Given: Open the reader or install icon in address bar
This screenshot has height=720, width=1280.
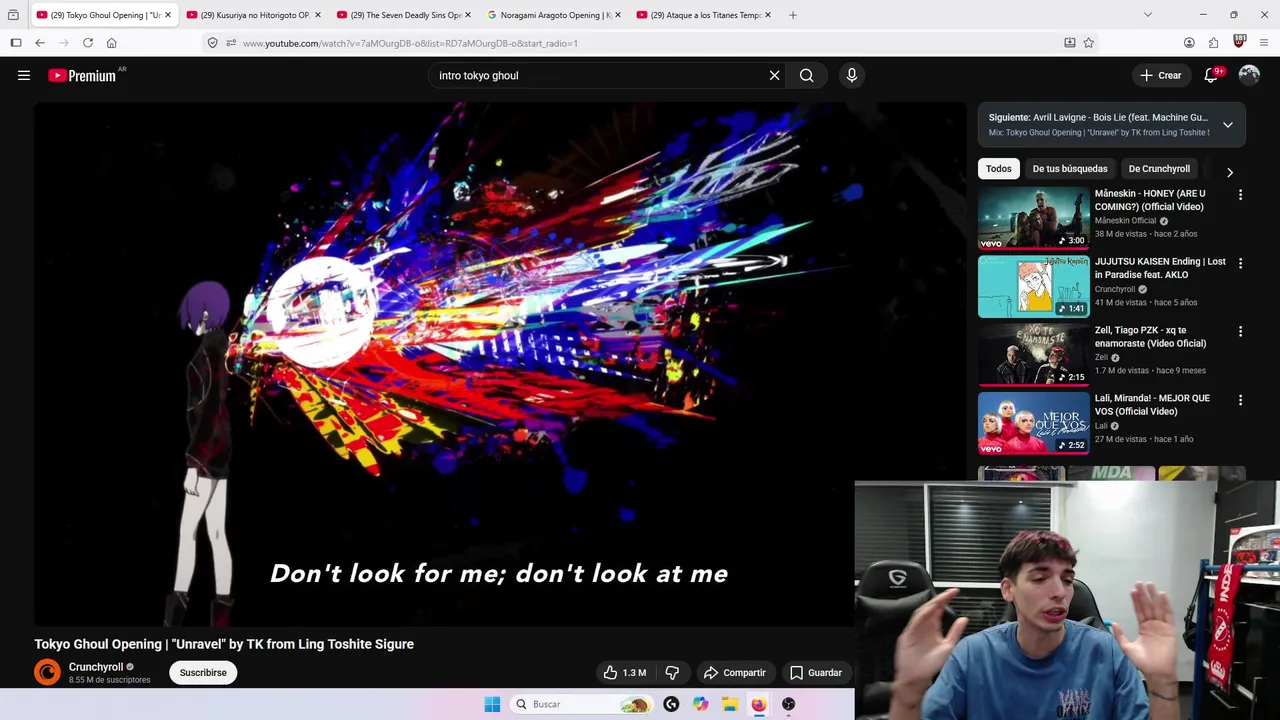Looking at the screenshot, I should point(1070,43).
